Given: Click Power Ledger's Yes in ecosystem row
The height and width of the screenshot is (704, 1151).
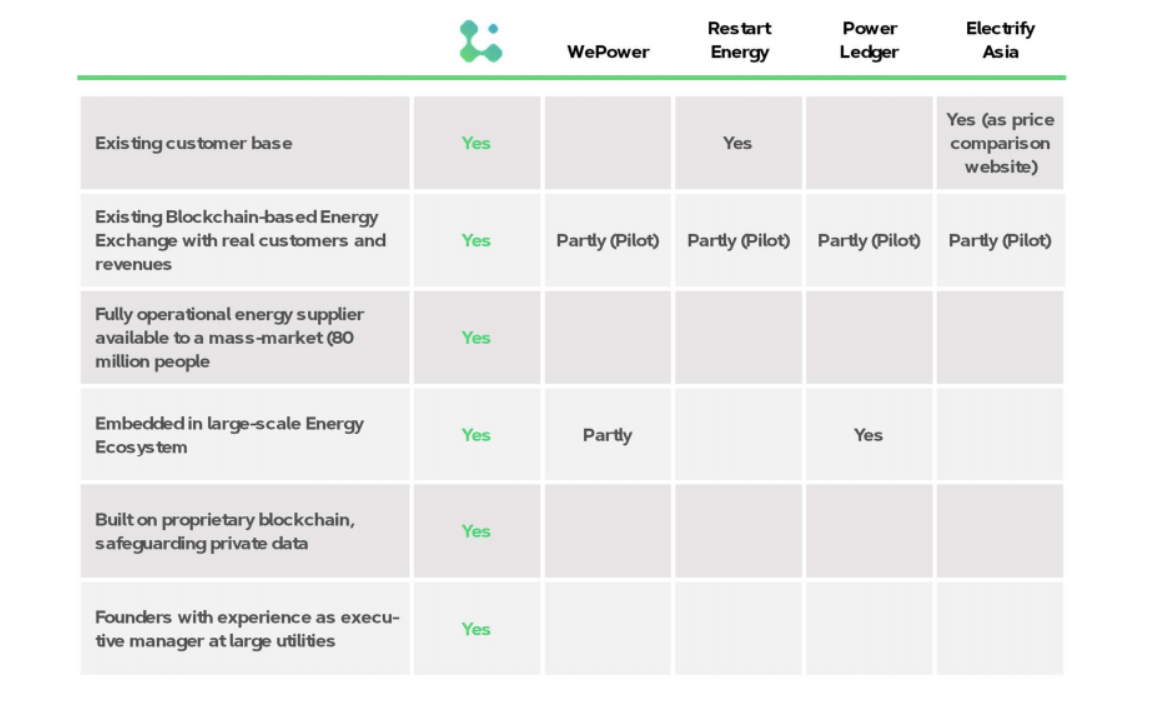Looking at the screenshot, I should point(868,435).
